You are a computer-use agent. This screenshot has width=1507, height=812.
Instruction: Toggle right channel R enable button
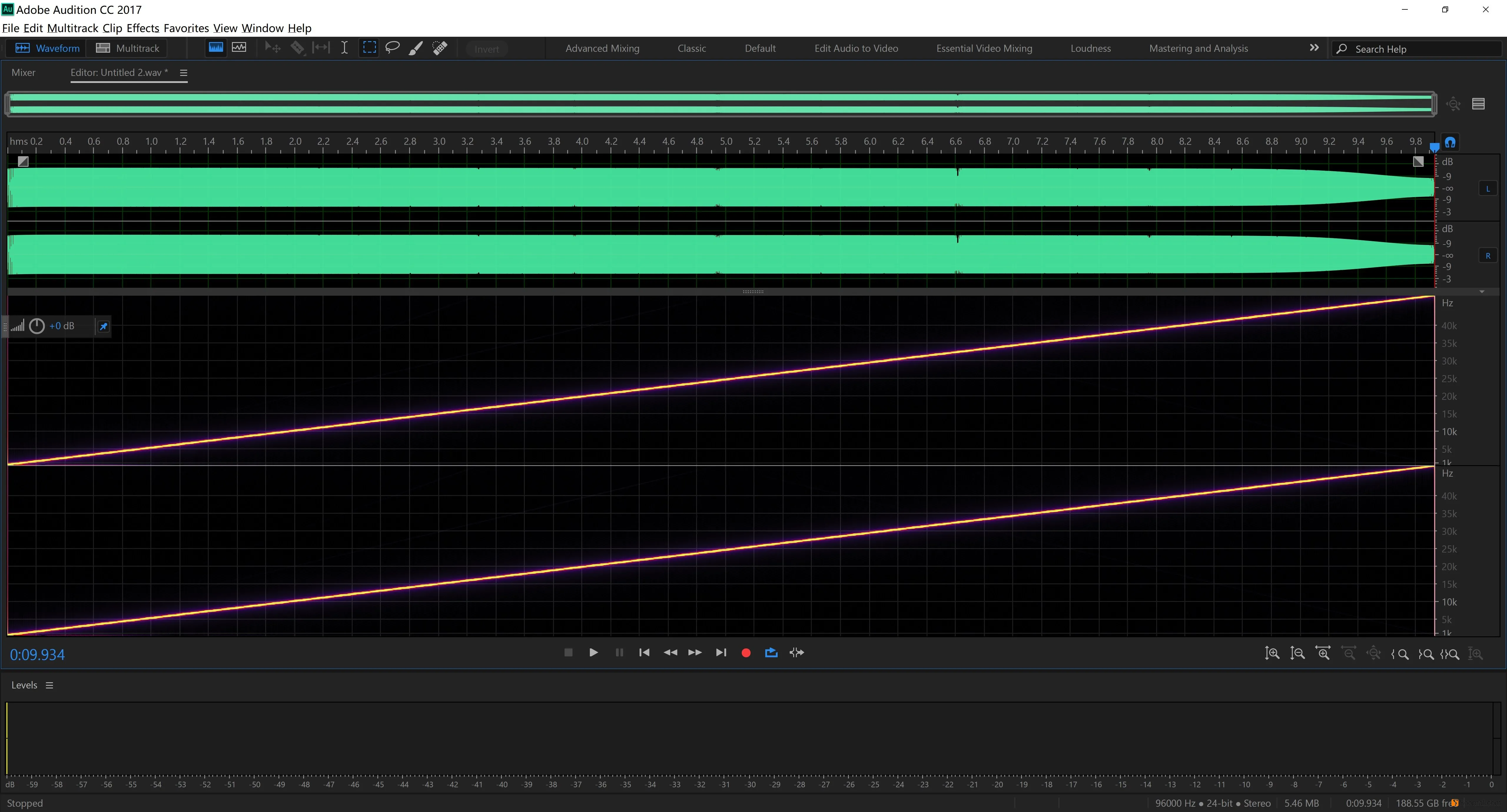click(x=1488, y=255)
